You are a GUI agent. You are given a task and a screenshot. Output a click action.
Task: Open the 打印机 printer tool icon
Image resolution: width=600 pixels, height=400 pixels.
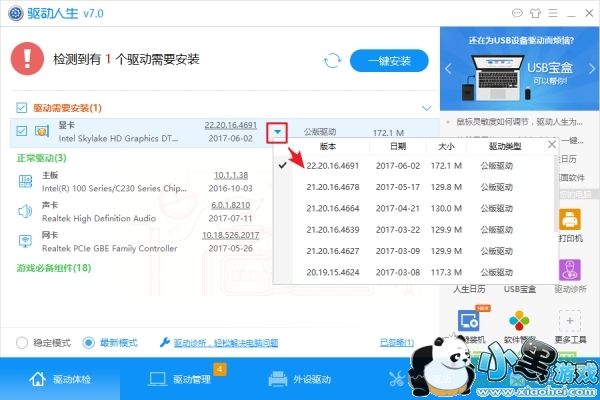click(570, 220)
